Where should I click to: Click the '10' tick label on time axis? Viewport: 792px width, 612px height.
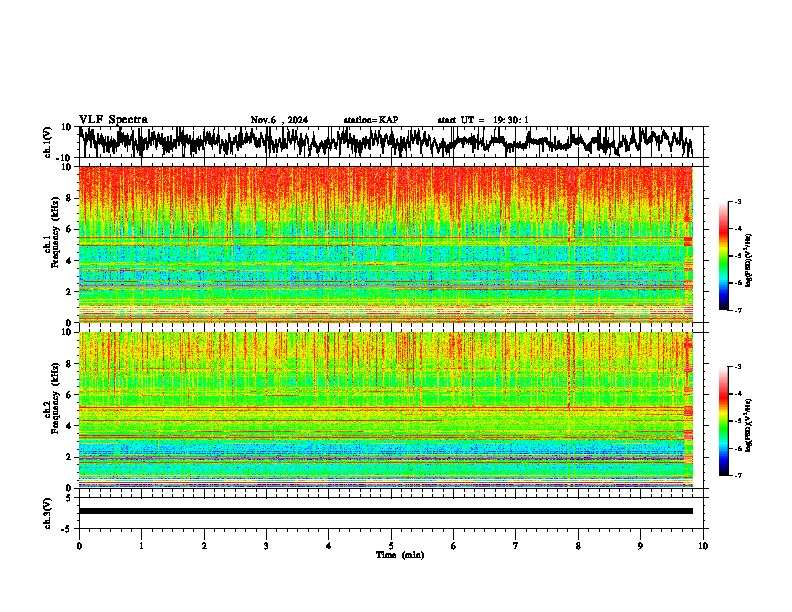pos(703,546)
